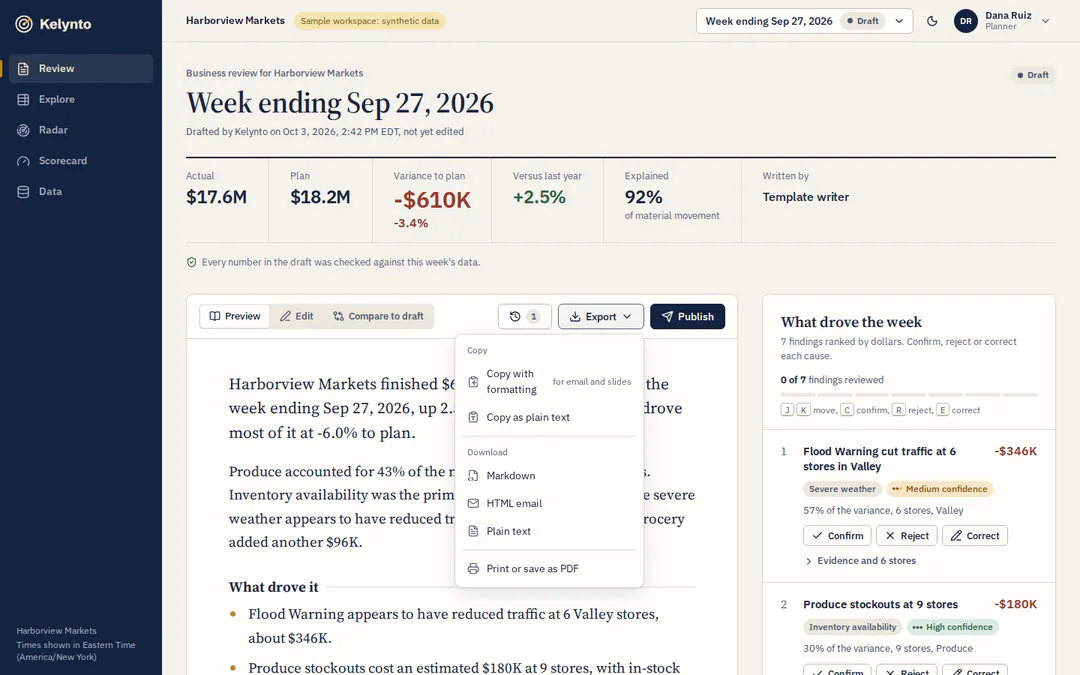The image size is (1080, 675).
Task: Click the +2.5% versus last year value
Action: 539,198
